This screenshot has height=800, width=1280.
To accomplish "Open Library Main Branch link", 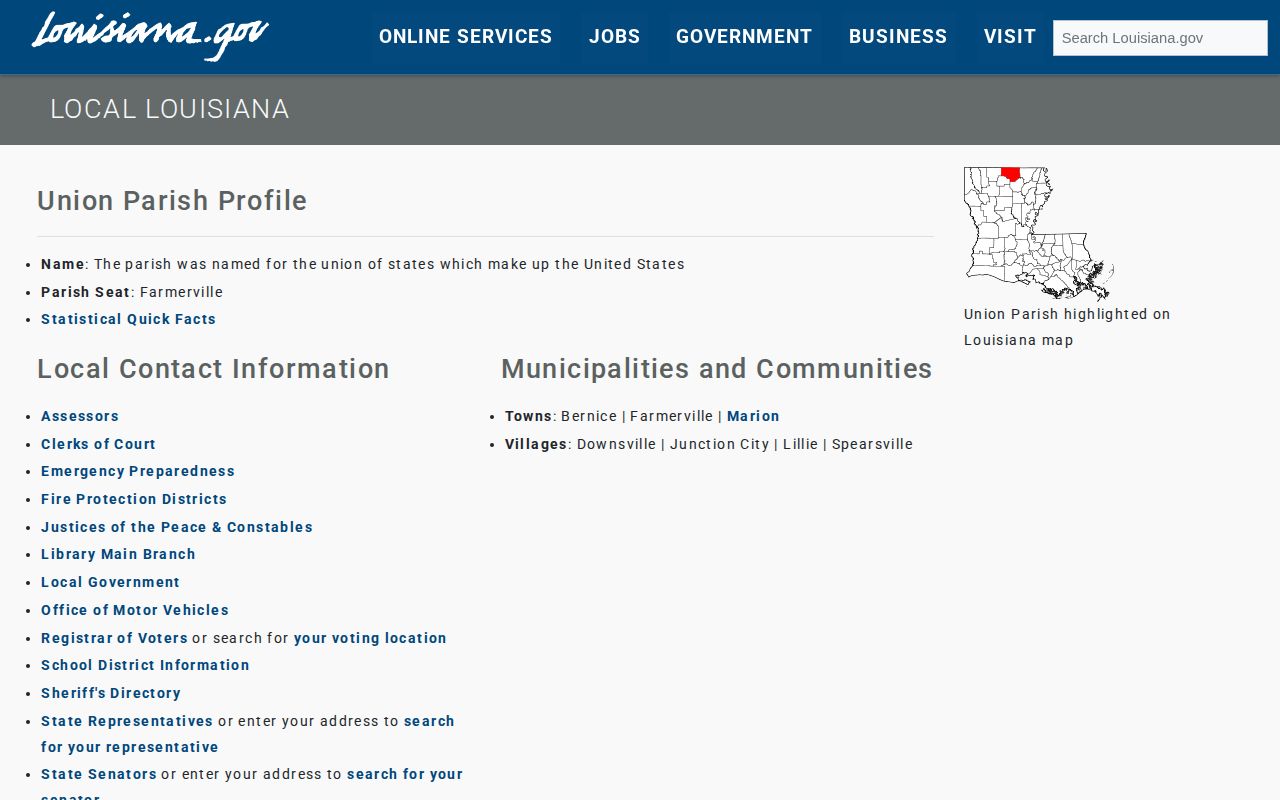I will pyautogui.click(x=118, y=554).
